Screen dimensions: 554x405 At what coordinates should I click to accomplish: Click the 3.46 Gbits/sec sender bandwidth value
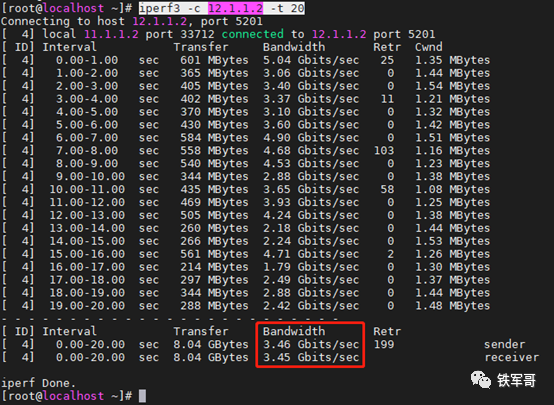(311, 344)
